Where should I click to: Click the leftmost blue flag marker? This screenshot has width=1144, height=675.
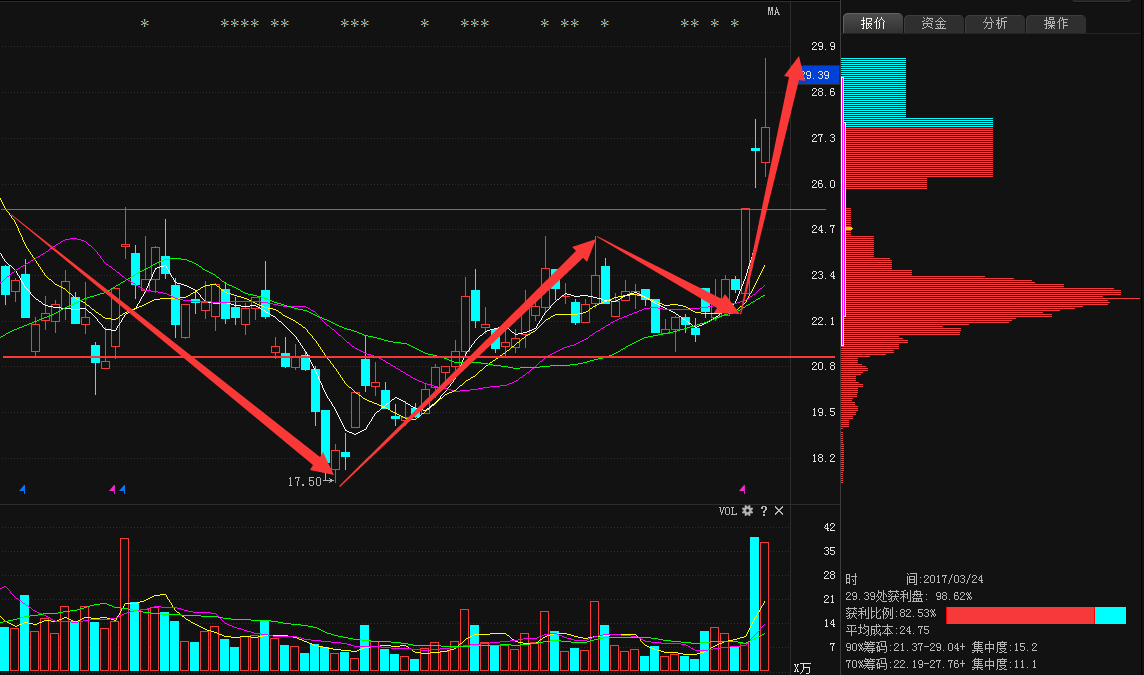coord(23,489)
